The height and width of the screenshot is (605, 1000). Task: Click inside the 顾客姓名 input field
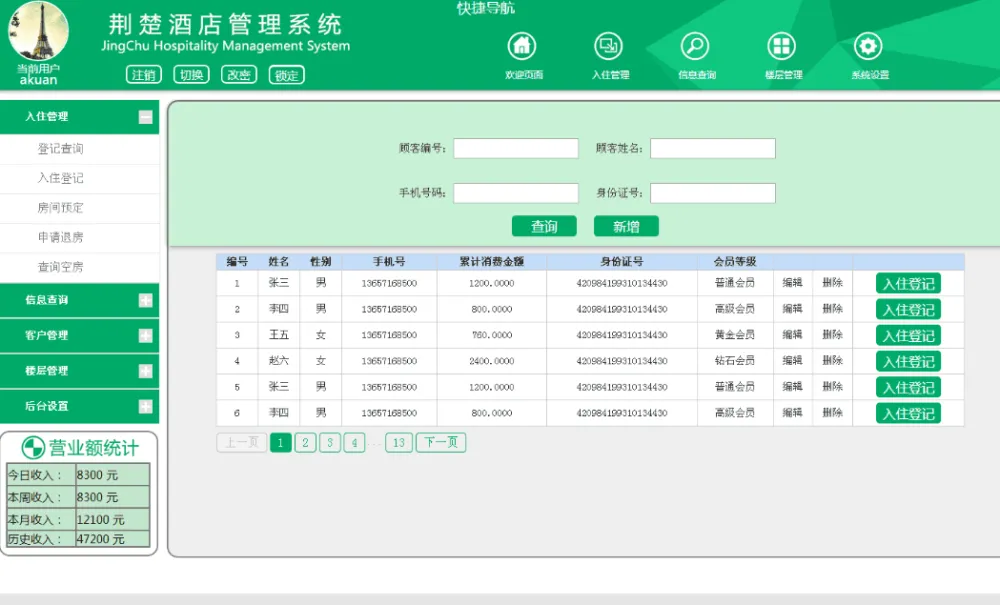[712, 148]
